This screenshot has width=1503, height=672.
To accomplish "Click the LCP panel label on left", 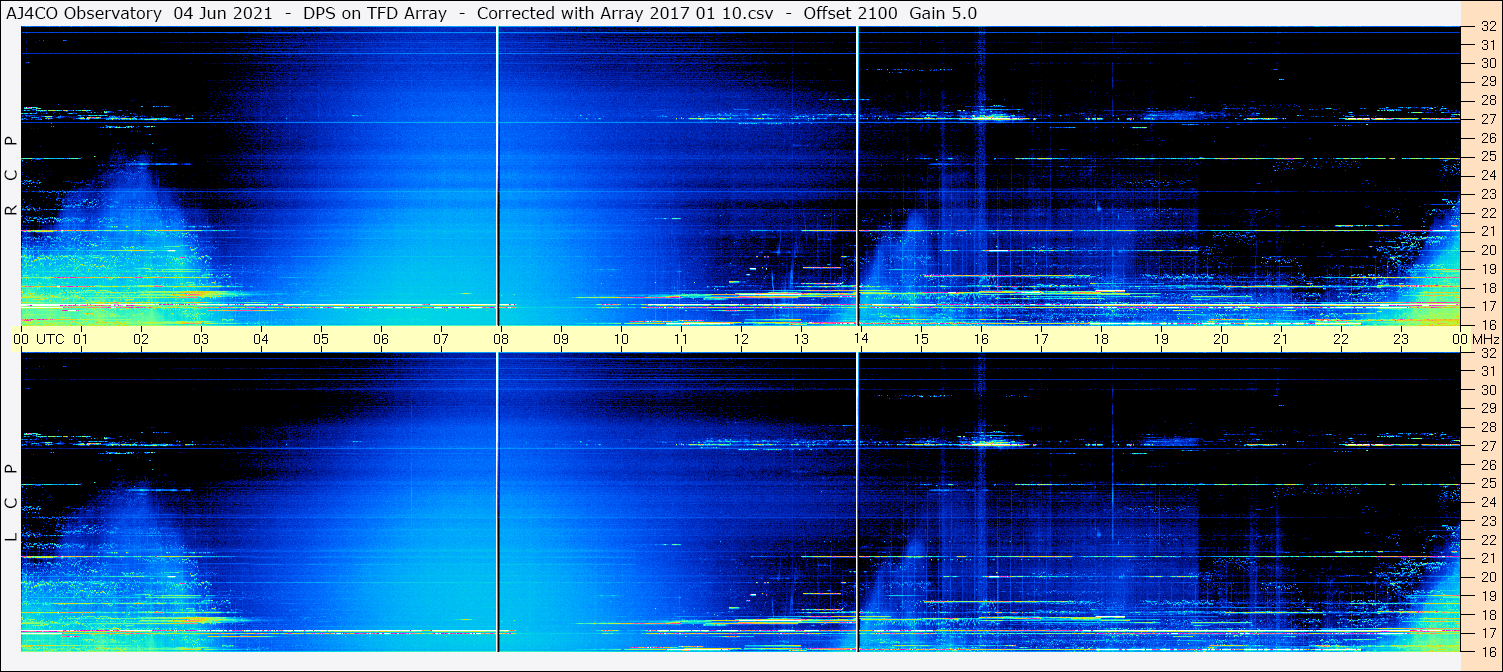I will (11, 503).
